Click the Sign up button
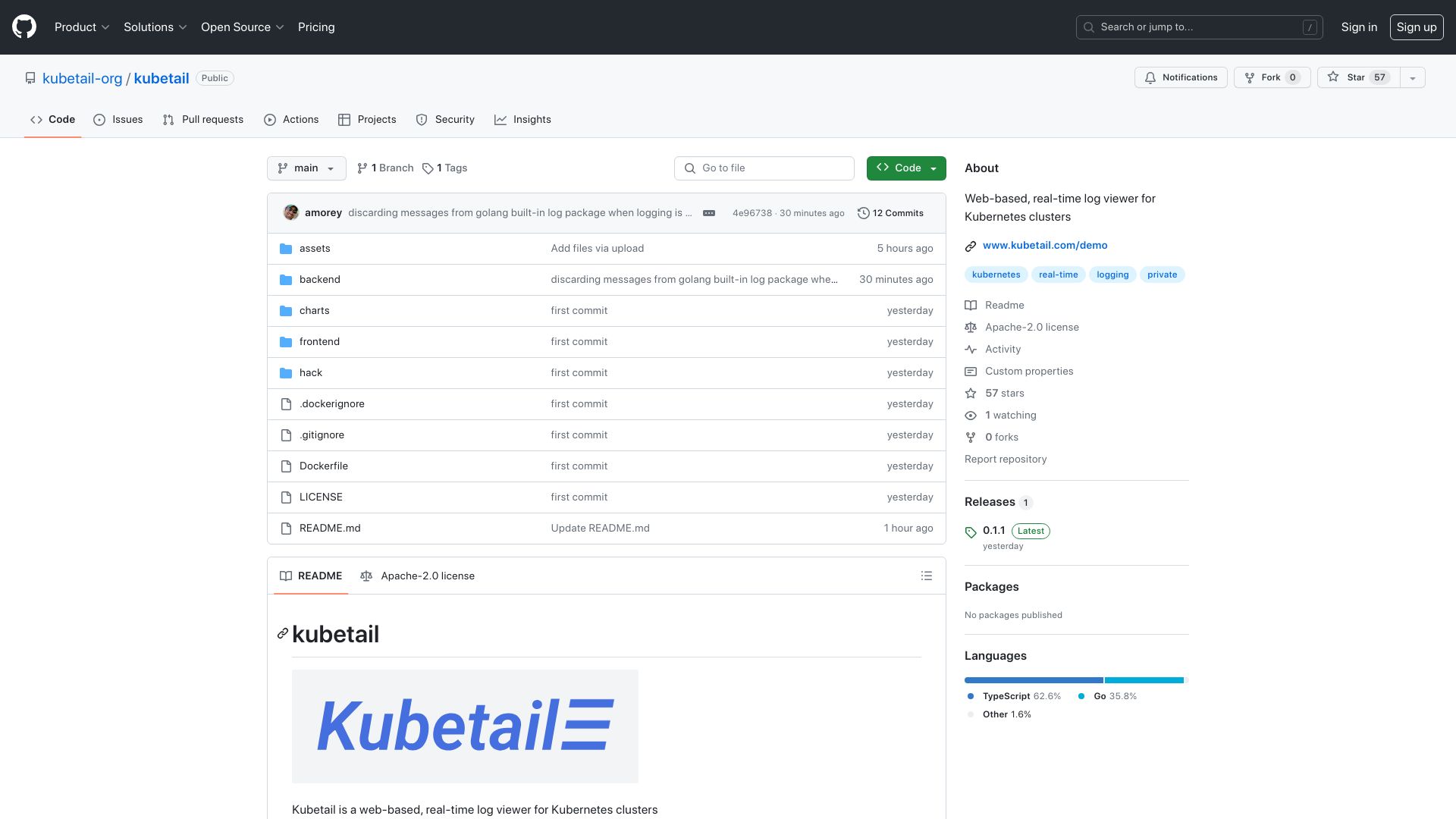Screen dimensions: 1456x819 [1417, 27]
